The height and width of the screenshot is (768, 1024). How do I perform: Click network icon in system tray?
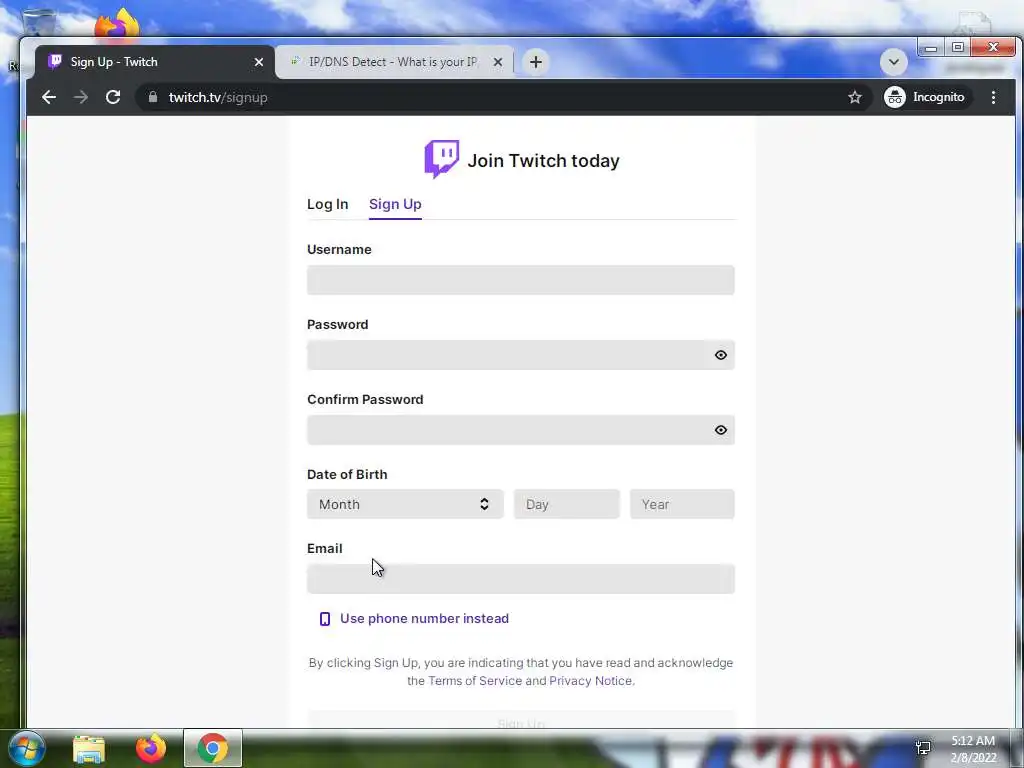click(923, 747)
